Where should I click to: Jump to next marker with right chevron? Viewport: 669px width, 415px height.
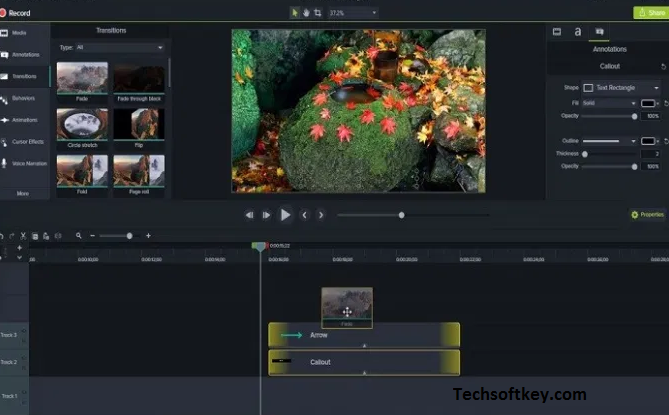321,215
